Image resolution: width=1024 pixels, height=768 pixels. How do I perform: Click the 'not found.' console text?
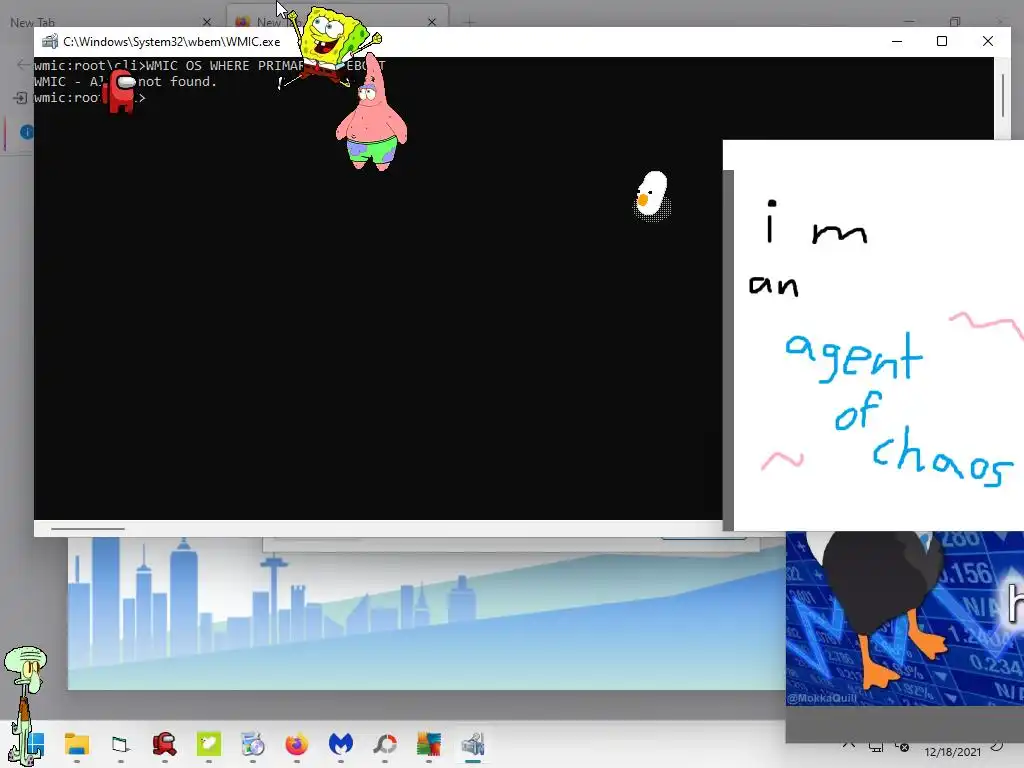point(177,82)
